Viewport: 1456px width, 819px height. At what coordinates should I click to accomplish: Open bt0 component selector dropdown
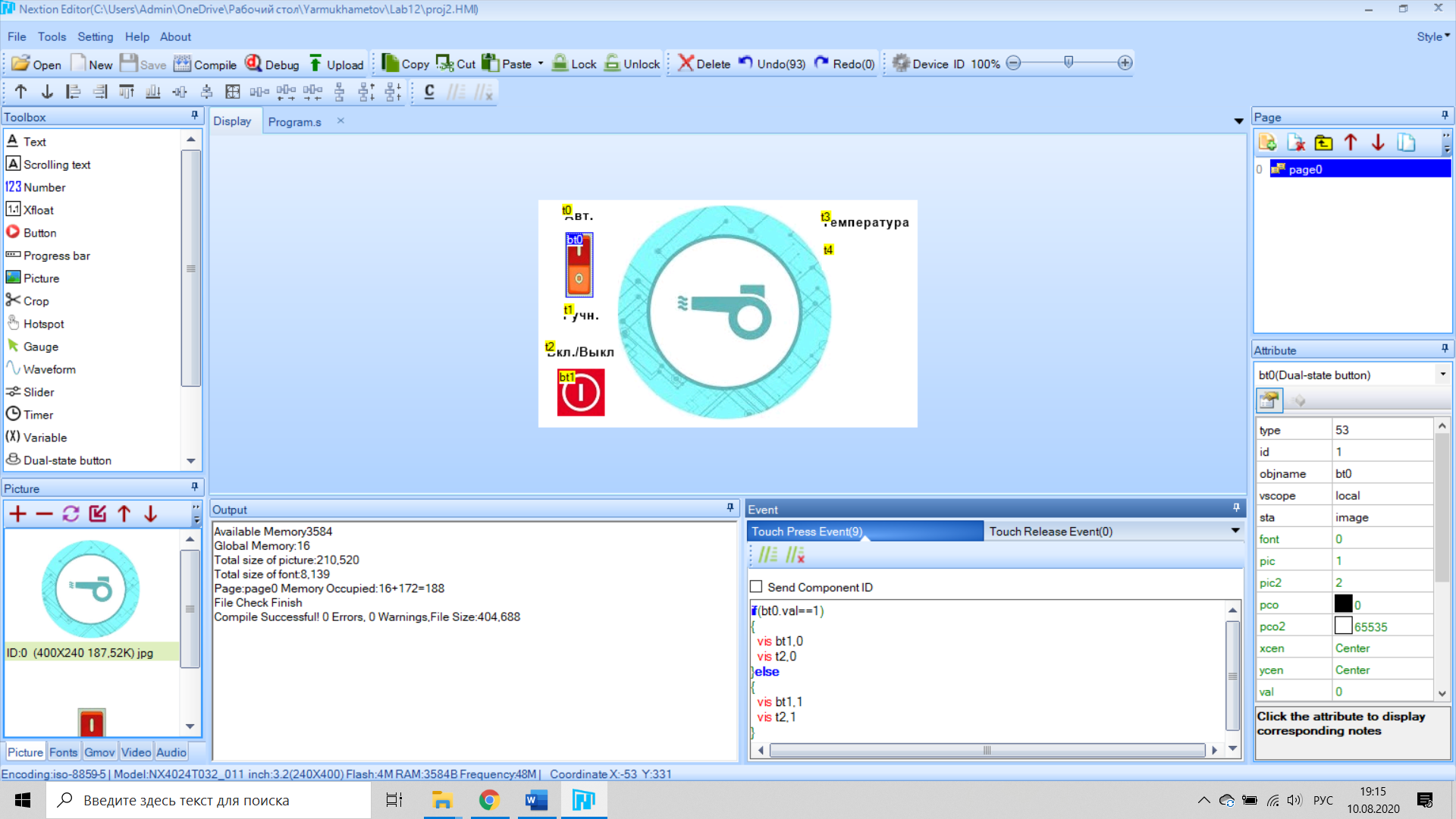pyautogui.click(x=1442, y=375)
